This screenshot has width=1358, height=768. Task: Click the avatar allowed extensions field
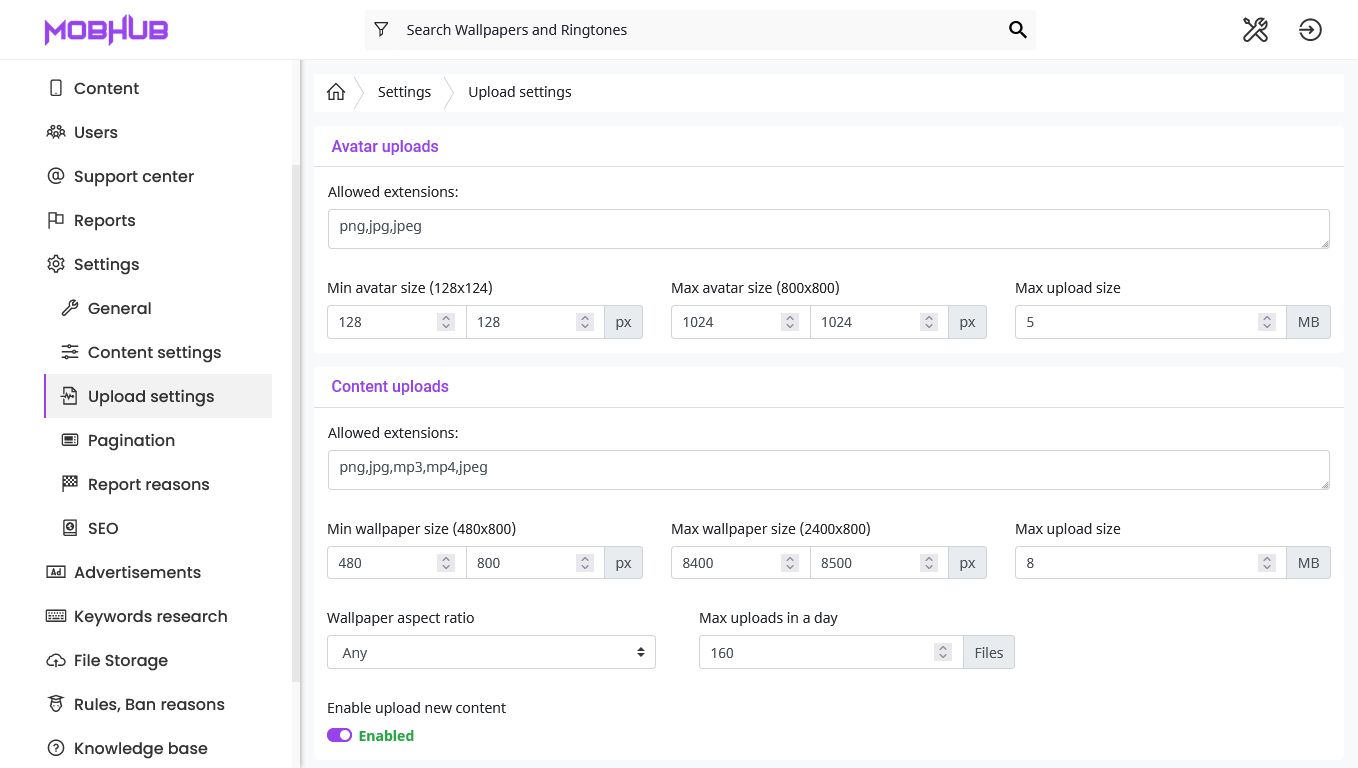[x=828, y=228]
